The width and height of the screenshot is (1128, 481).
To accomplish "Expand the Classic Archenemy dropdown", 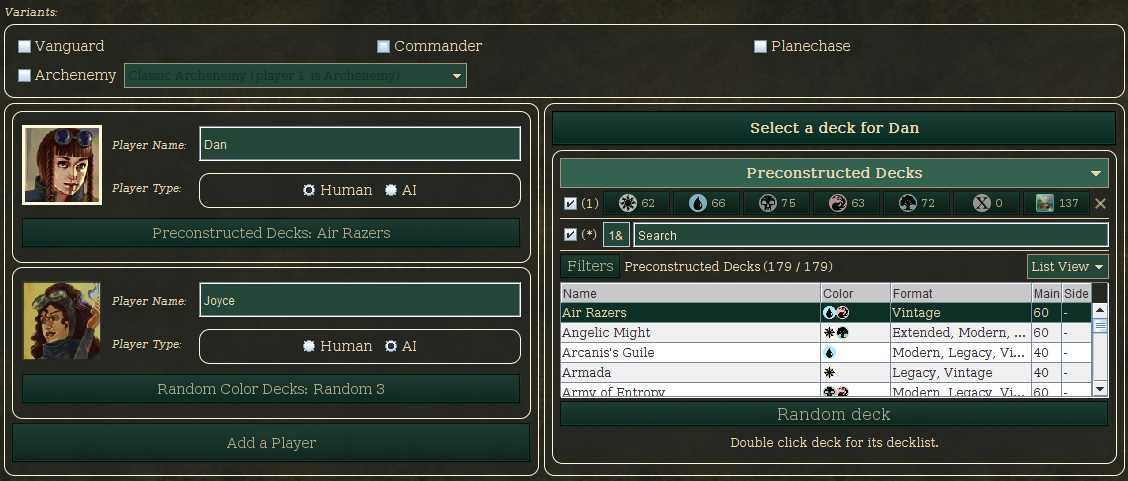I will [x=296, y=75].
